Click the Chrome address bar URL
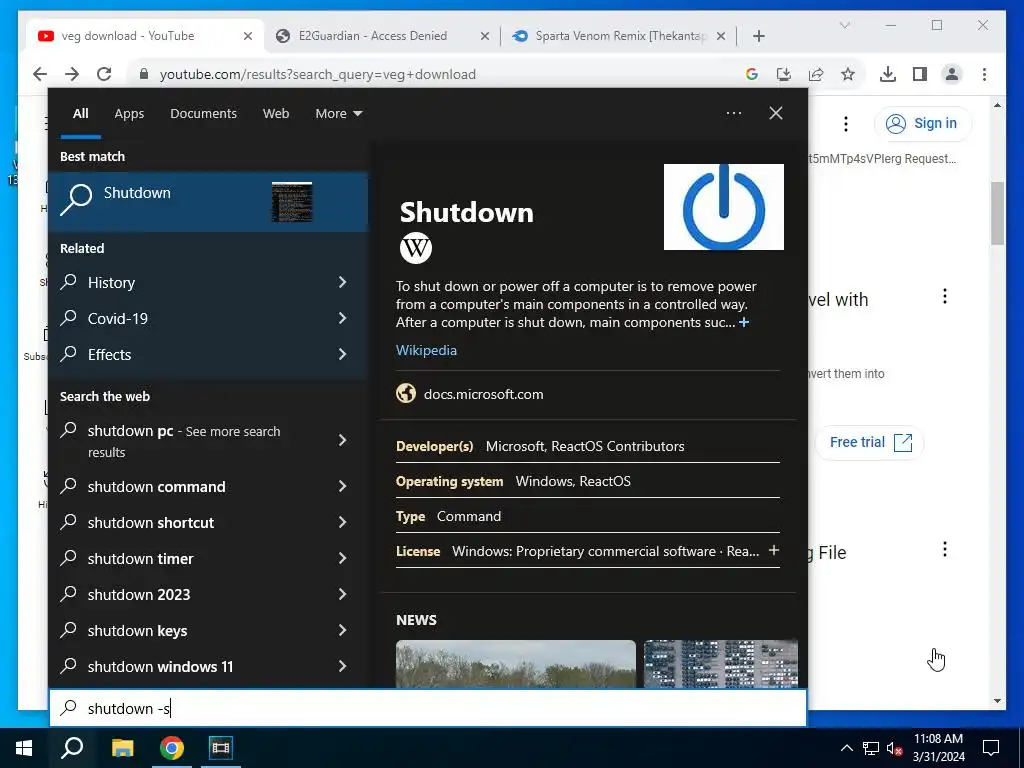Image resolution: width=1024 pixels, height=768 pixels. 317,74
